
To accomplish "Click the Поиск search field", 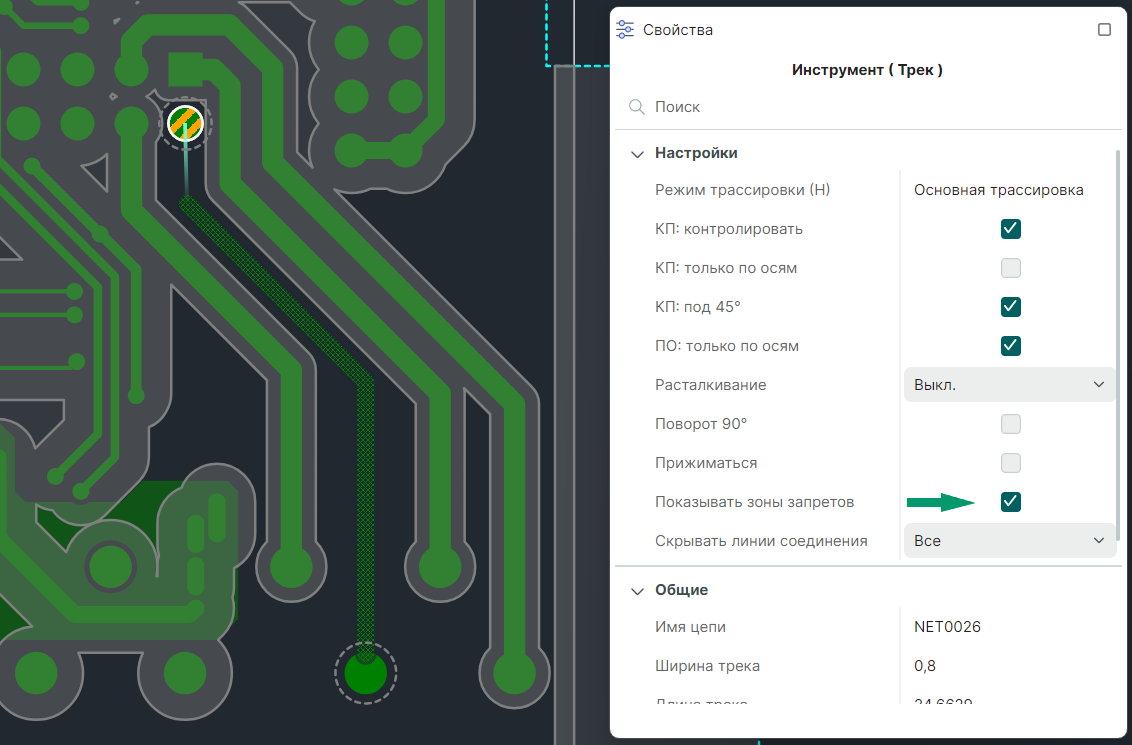I will [x=870, y=107].
